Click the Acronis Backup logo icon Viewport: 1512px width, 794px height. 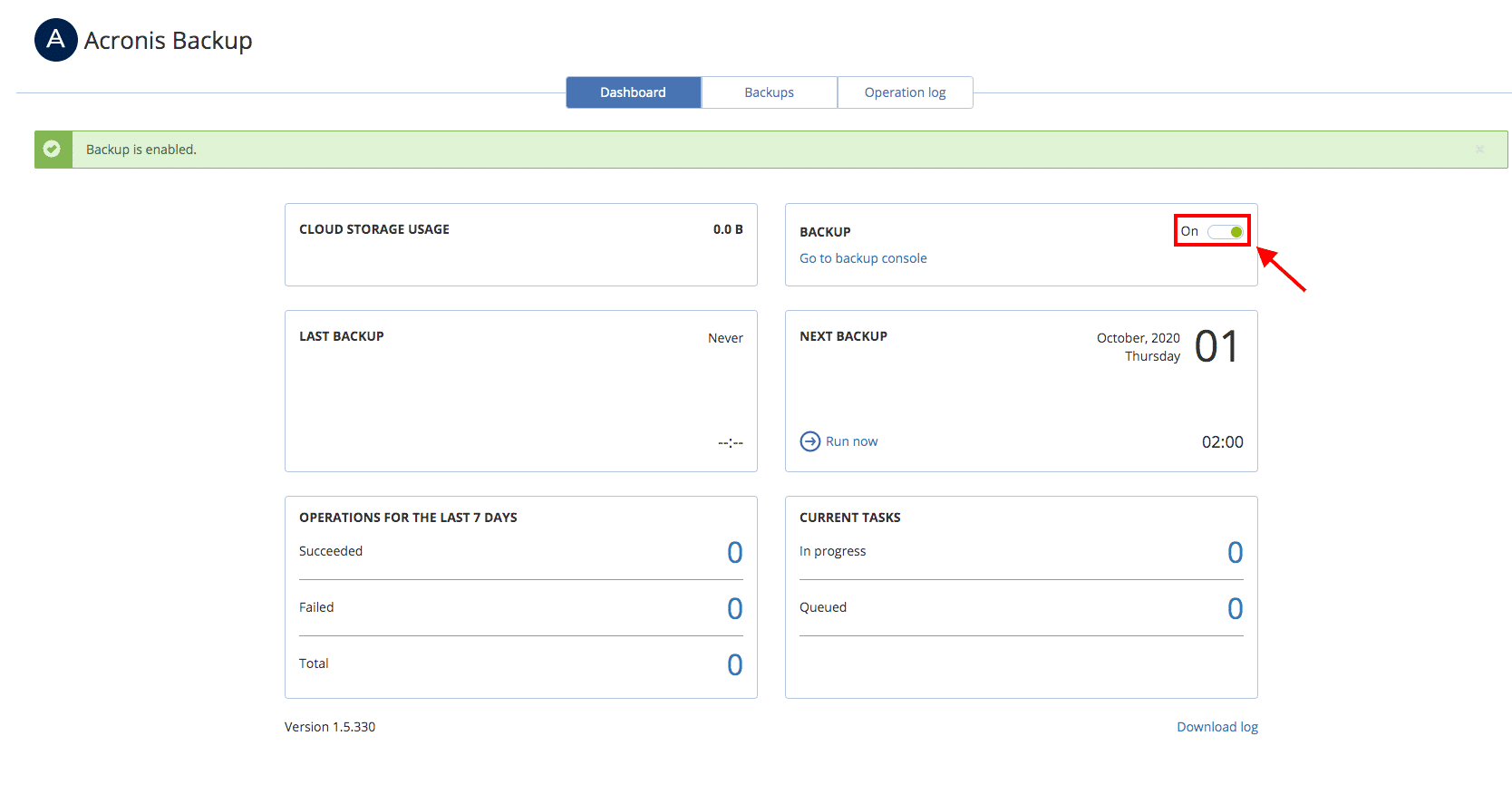pos(56,40)
